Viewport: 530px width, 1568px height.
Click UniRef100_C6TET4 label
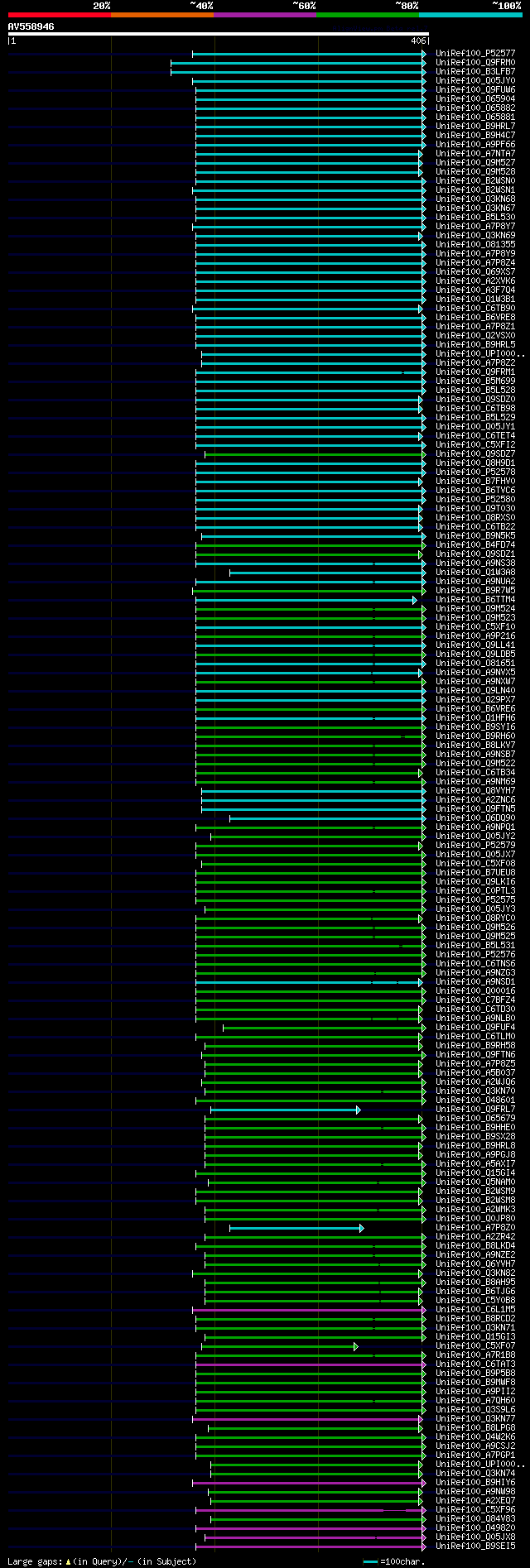coord(475,436)
